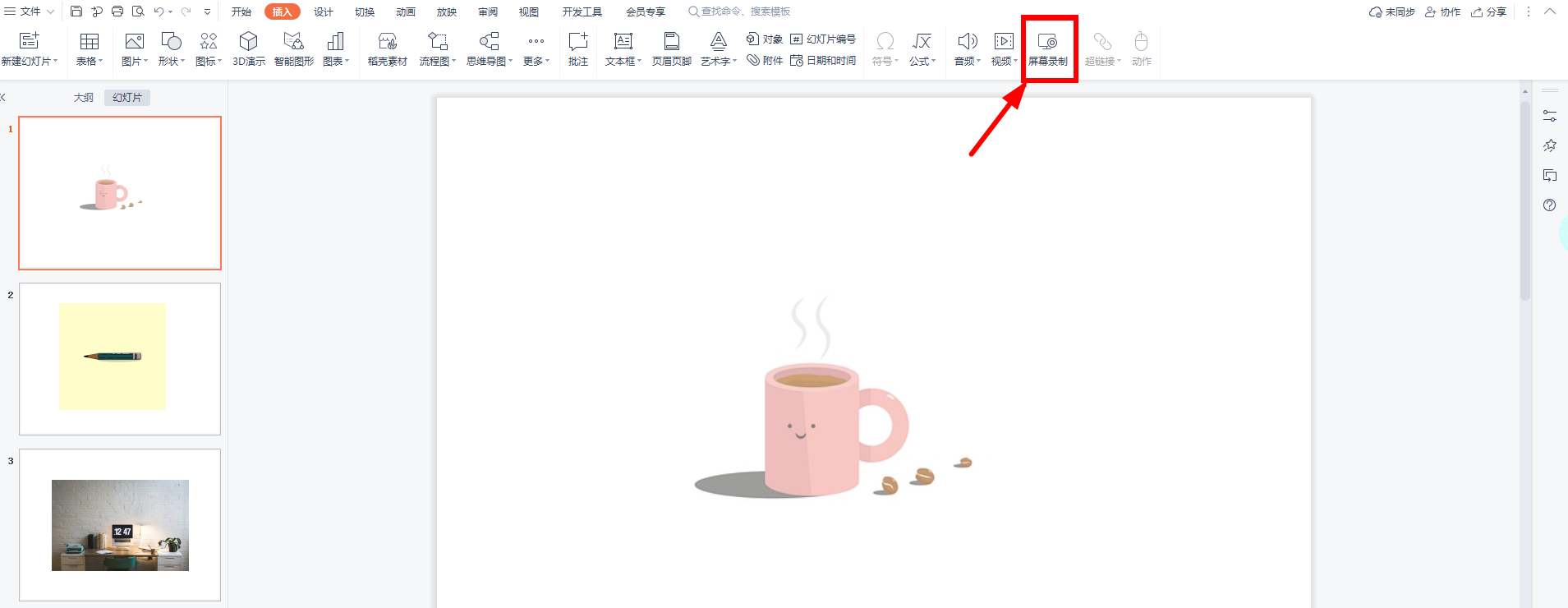Open 页眉页脚 header and footer settings
The height and width of the screenshot is (608, 1568).
click(x=672, y=49)
